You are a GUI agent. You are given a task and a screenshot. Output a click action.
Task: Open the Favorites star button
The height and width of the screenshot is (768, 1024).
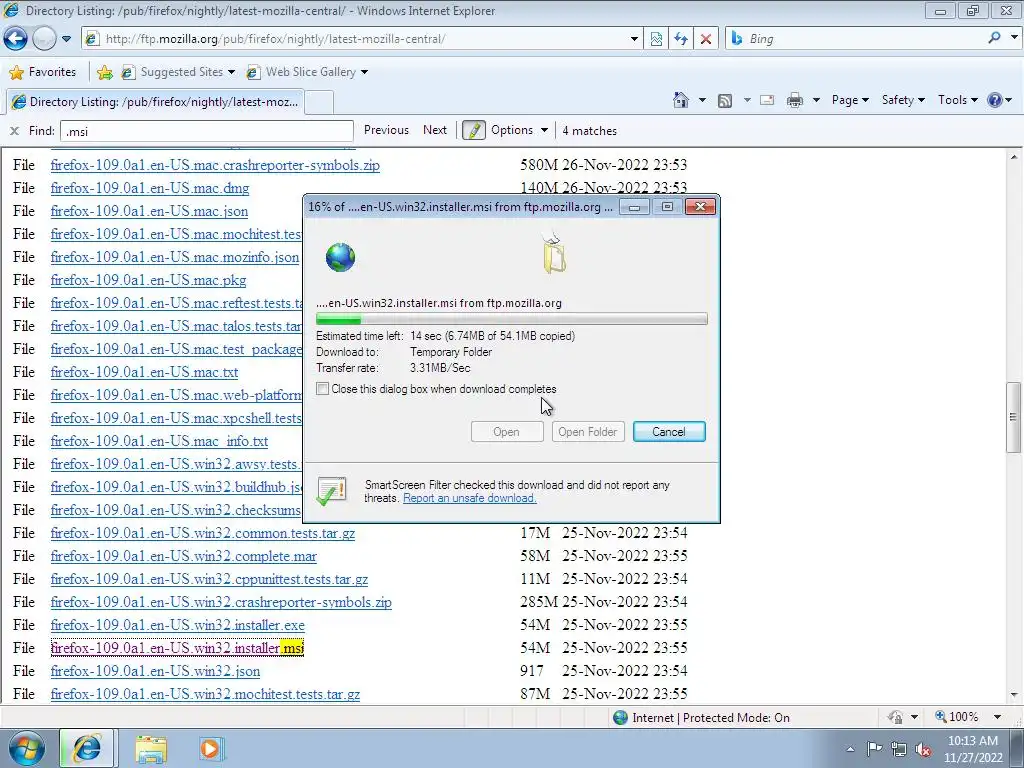point(43,72)
